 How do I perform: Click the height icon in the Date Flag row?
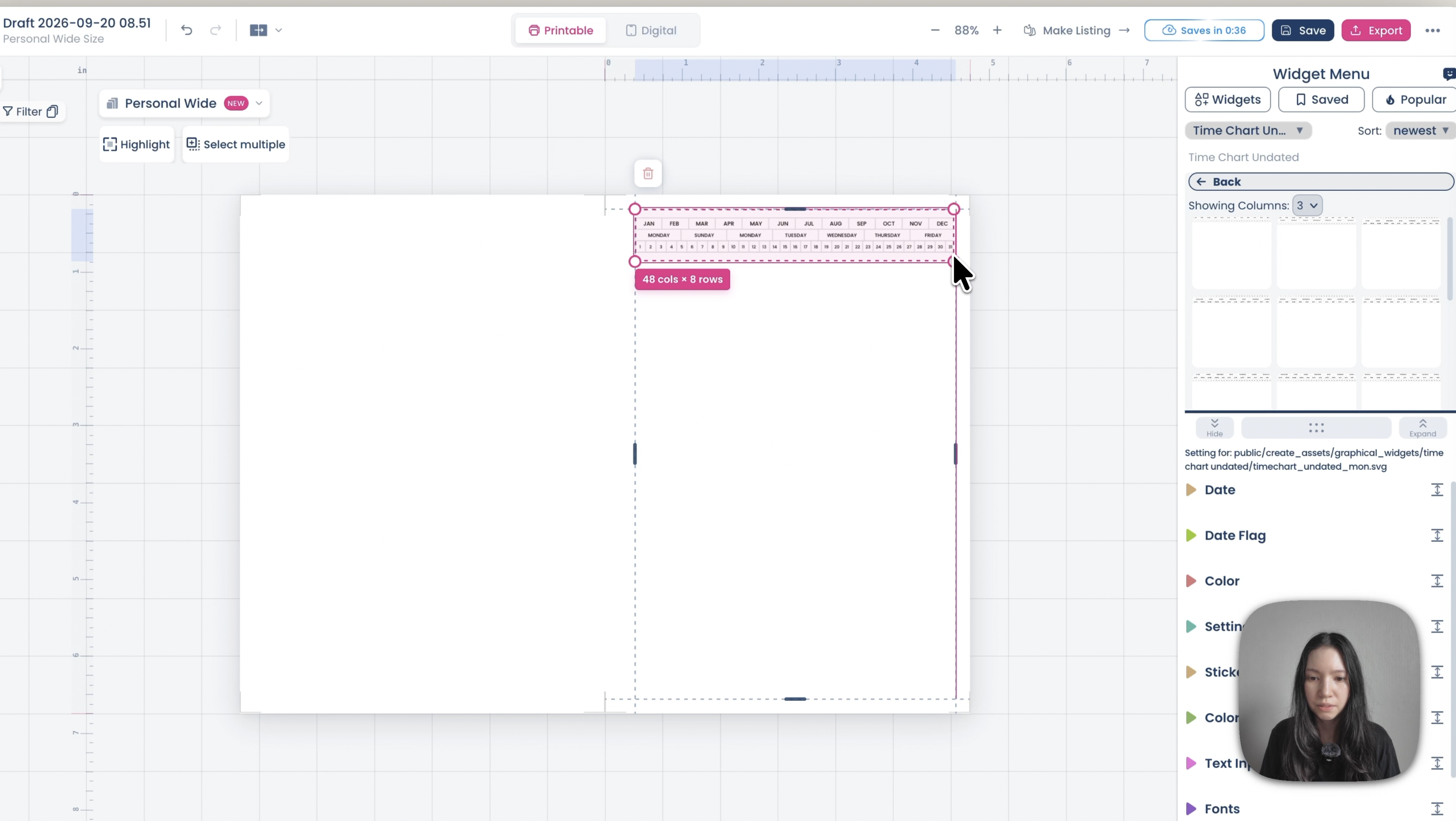1437,535
